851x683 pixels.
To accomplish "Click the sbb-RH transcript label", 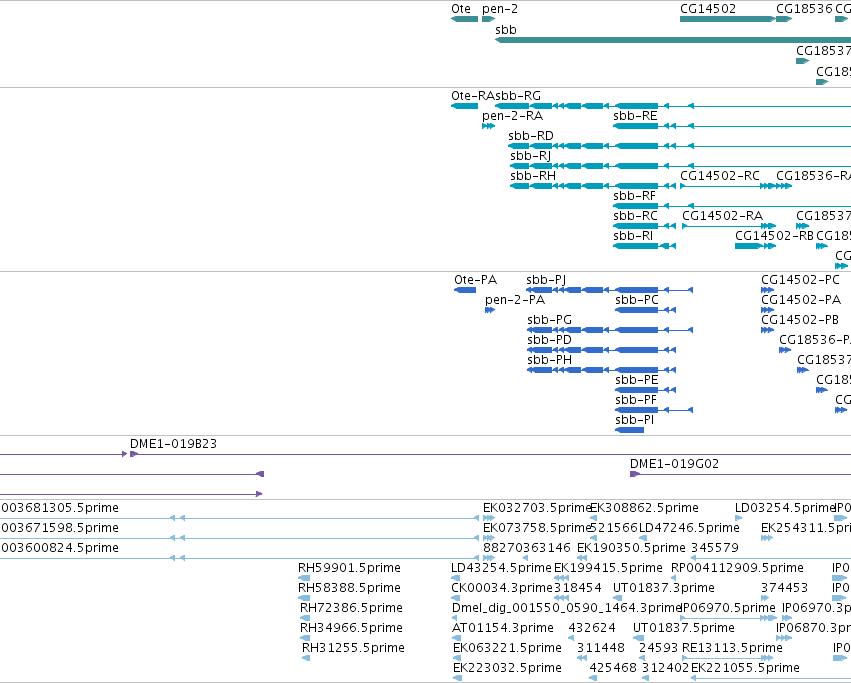I will 533,176.
